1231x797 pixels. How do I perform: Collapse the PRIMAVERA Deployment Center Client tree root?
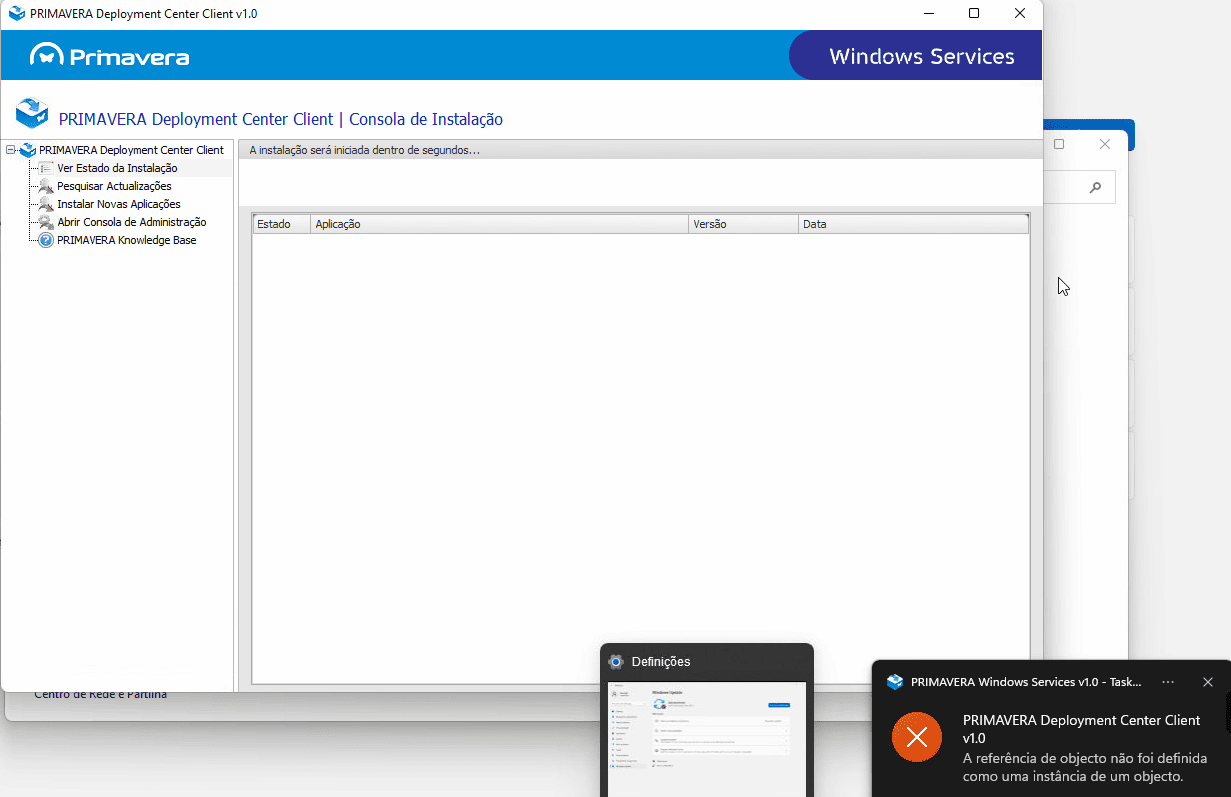11,150
